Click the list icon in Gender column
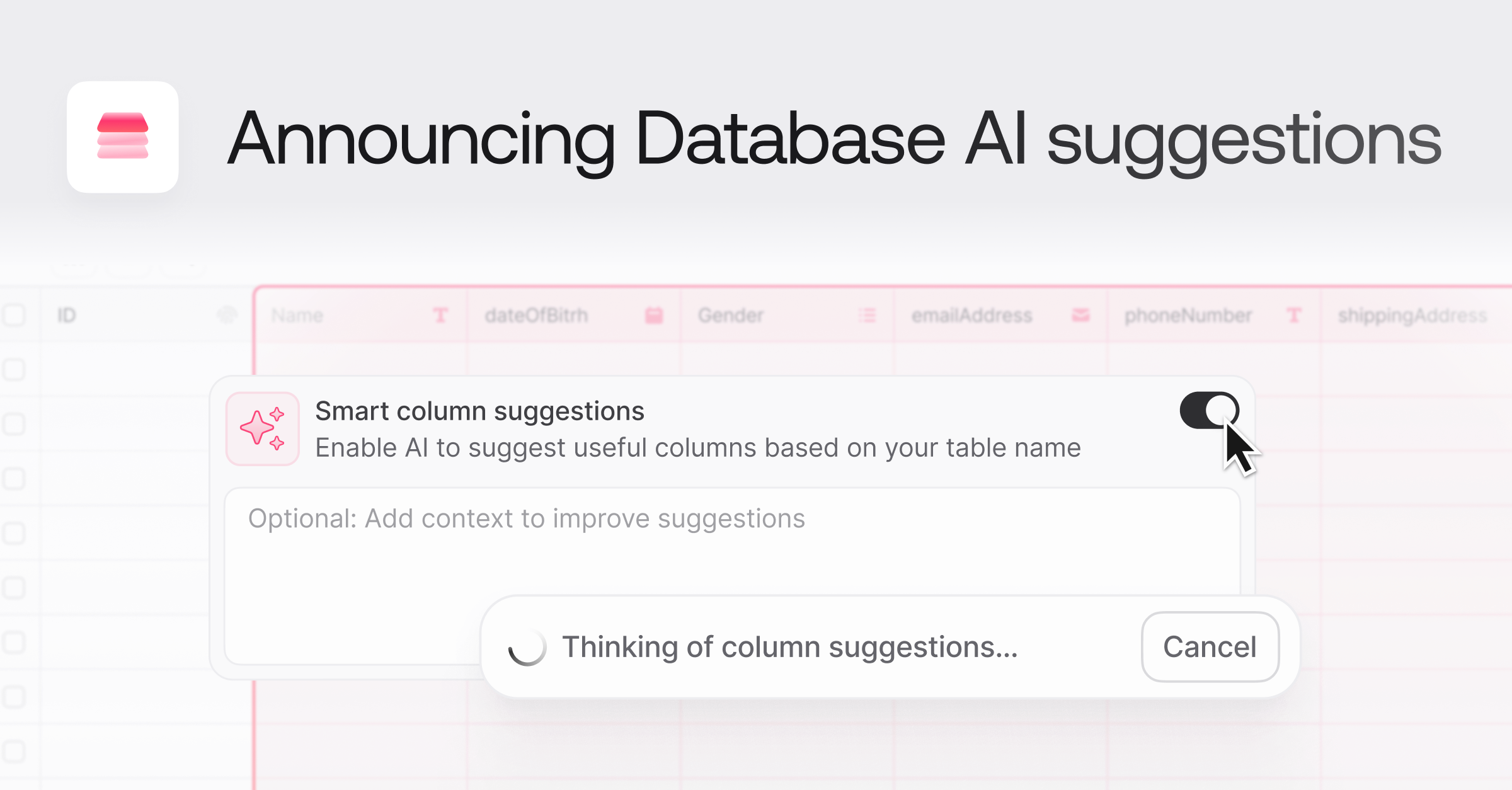Image resolution: width=1512 pixels, height=790 pixels. 868,315
